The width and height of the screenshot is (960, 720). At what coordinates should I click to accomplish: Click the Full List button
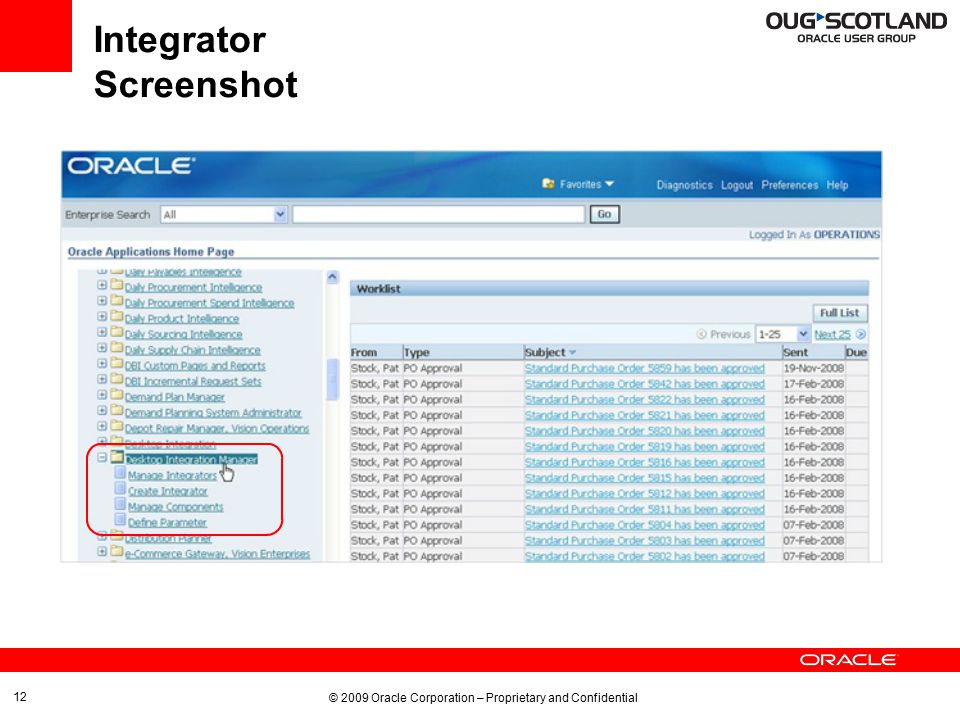pyautogui.click(x=839, y=313)
